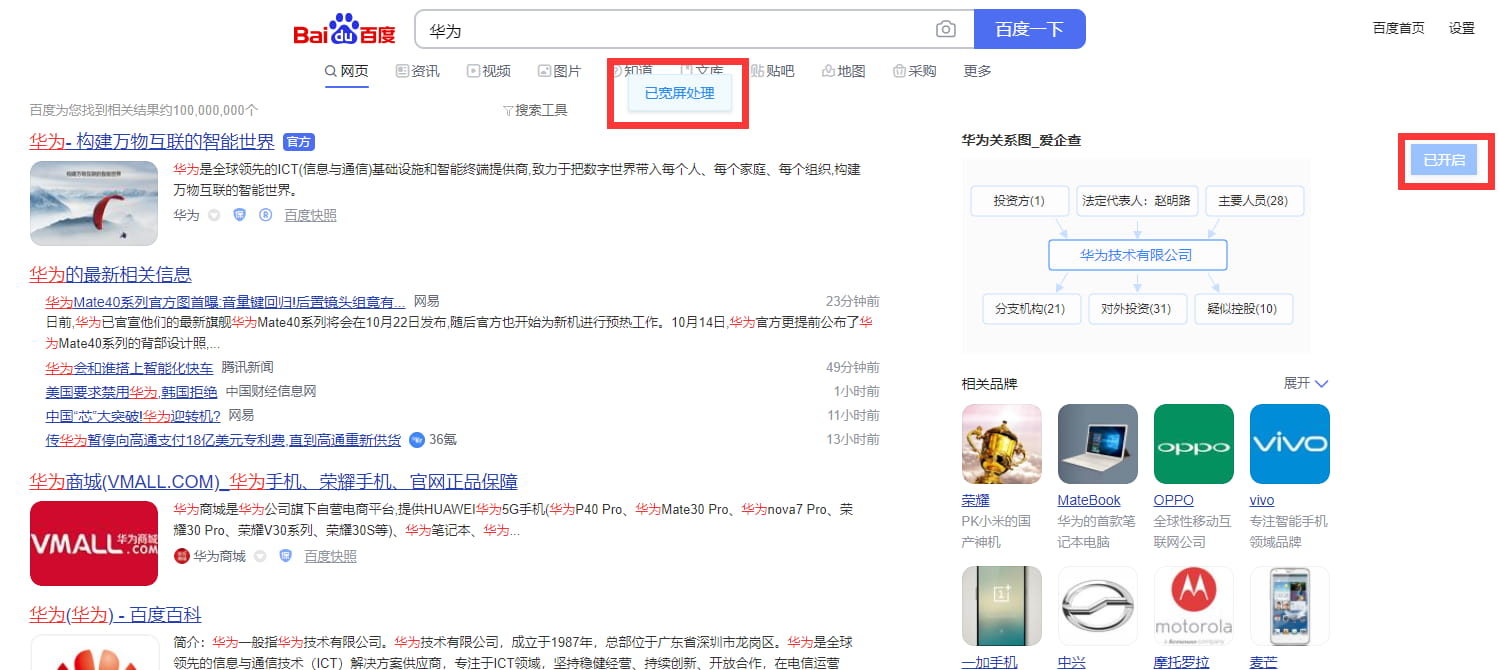1499x670 pixels.
Task: Toggle the 已宽屏处理 widescreen button
Action: [679, 94]
